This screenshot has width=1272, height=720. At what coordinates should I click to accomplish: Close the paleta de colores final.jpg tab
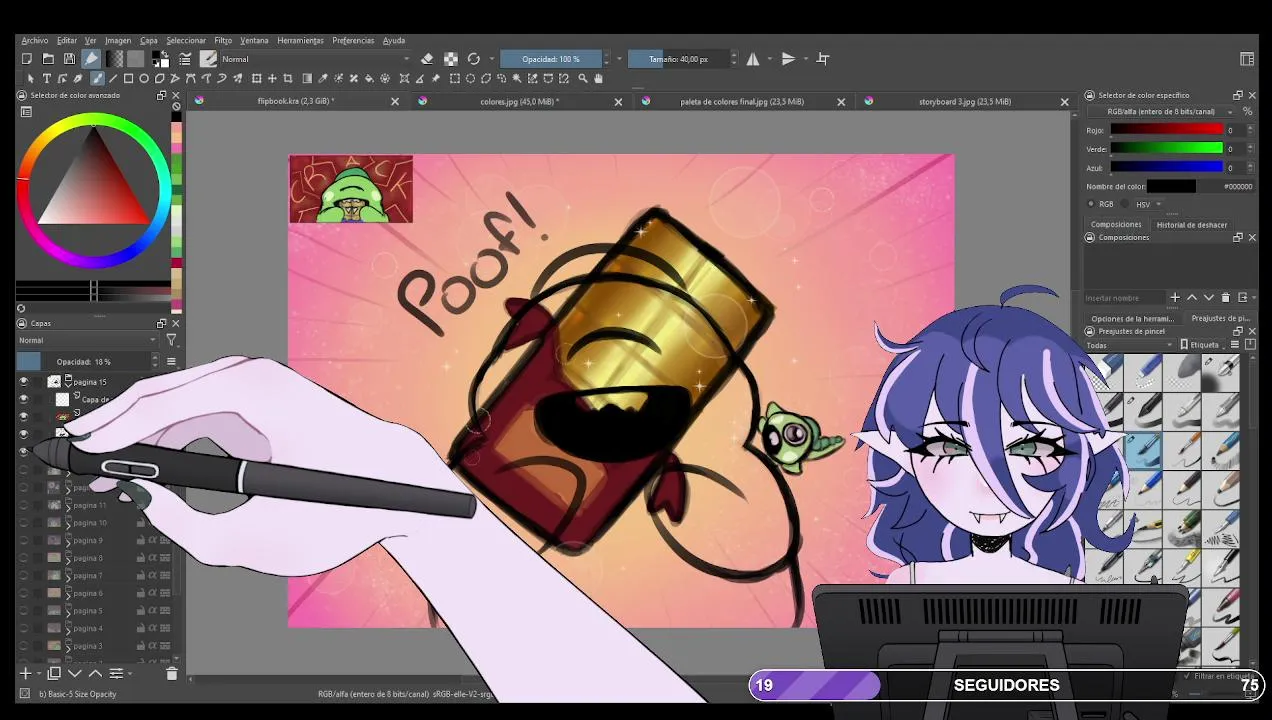pos(841,101)
